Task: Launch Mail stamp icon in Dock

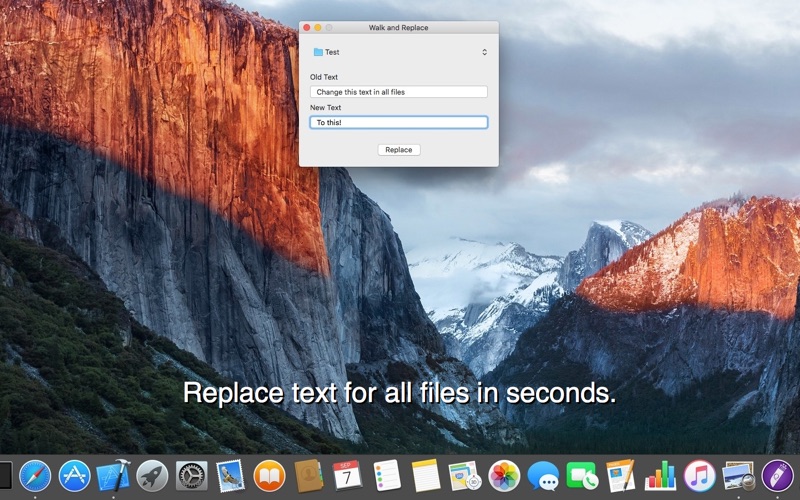Action: coord(230,476)
